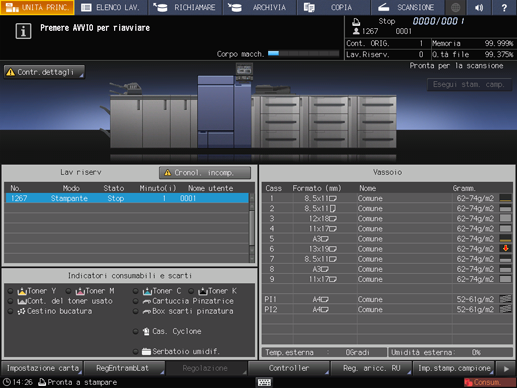517x388 pixels.
Task: Open the on-screen keyboard icon
Action: pos(264,382)
